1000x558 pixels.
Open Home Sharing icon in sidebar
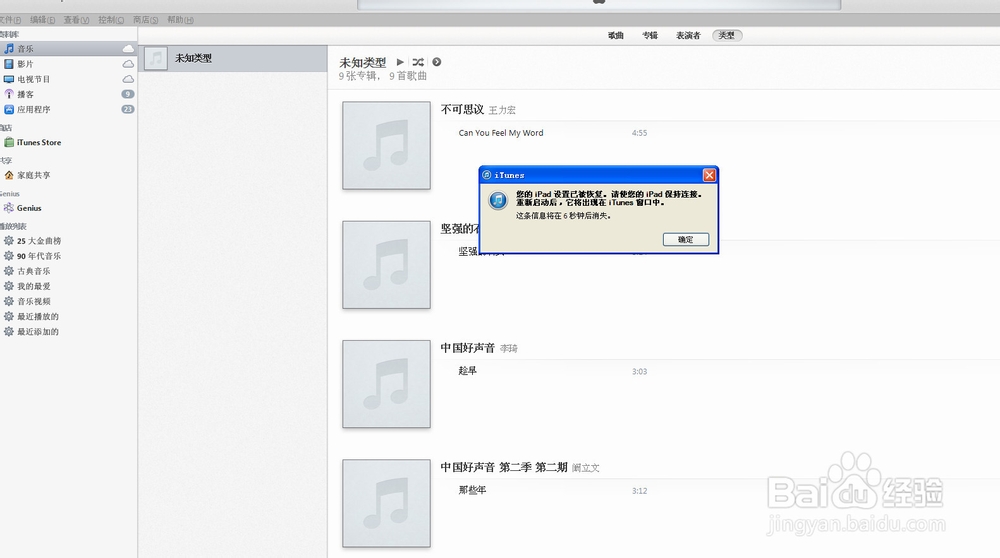(9, 175)
